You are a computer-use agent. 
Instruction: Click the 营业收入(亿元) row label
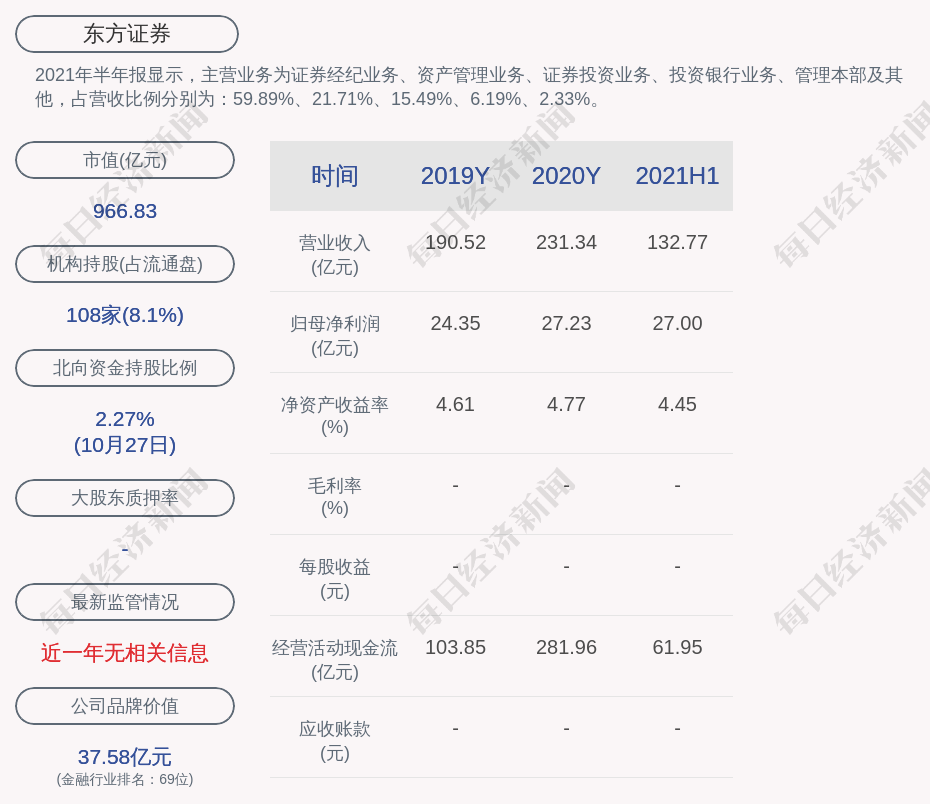[335, 255]
